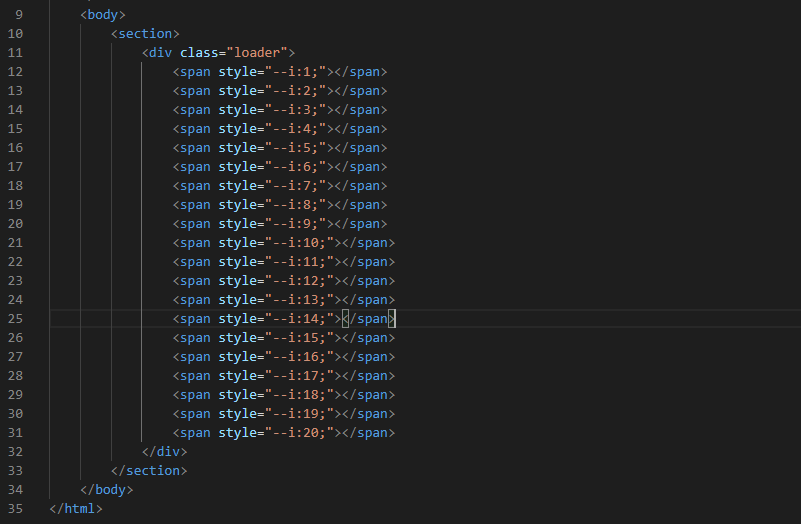Click line number 10 in the gutter
801x524 pixels.
tap(15, 34)
